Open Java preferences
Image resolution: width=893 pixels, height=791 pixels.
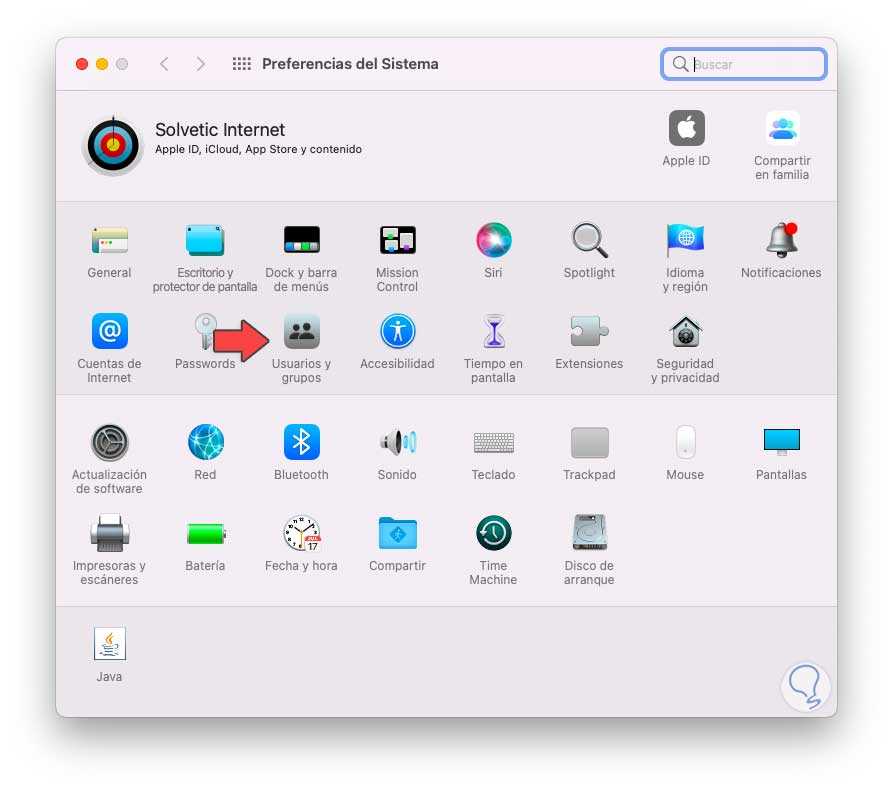(x=109, y=644)
